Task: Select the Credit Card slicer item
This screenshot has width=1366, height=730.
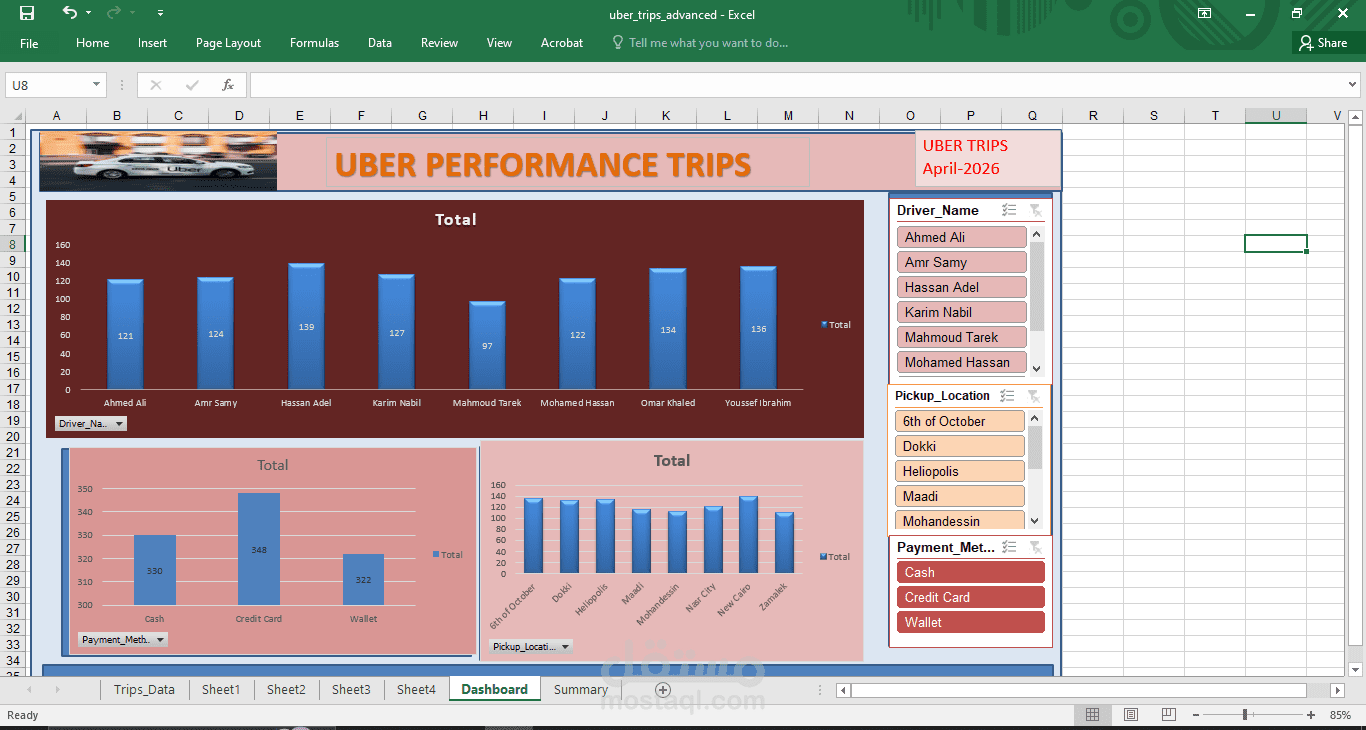Action: tap(971, 597)
